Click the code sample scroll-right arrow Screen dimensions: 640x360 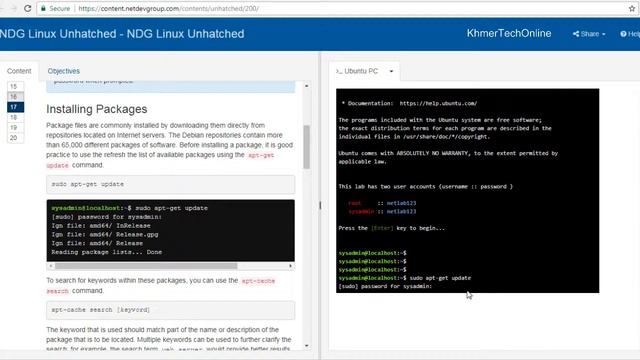290,266
